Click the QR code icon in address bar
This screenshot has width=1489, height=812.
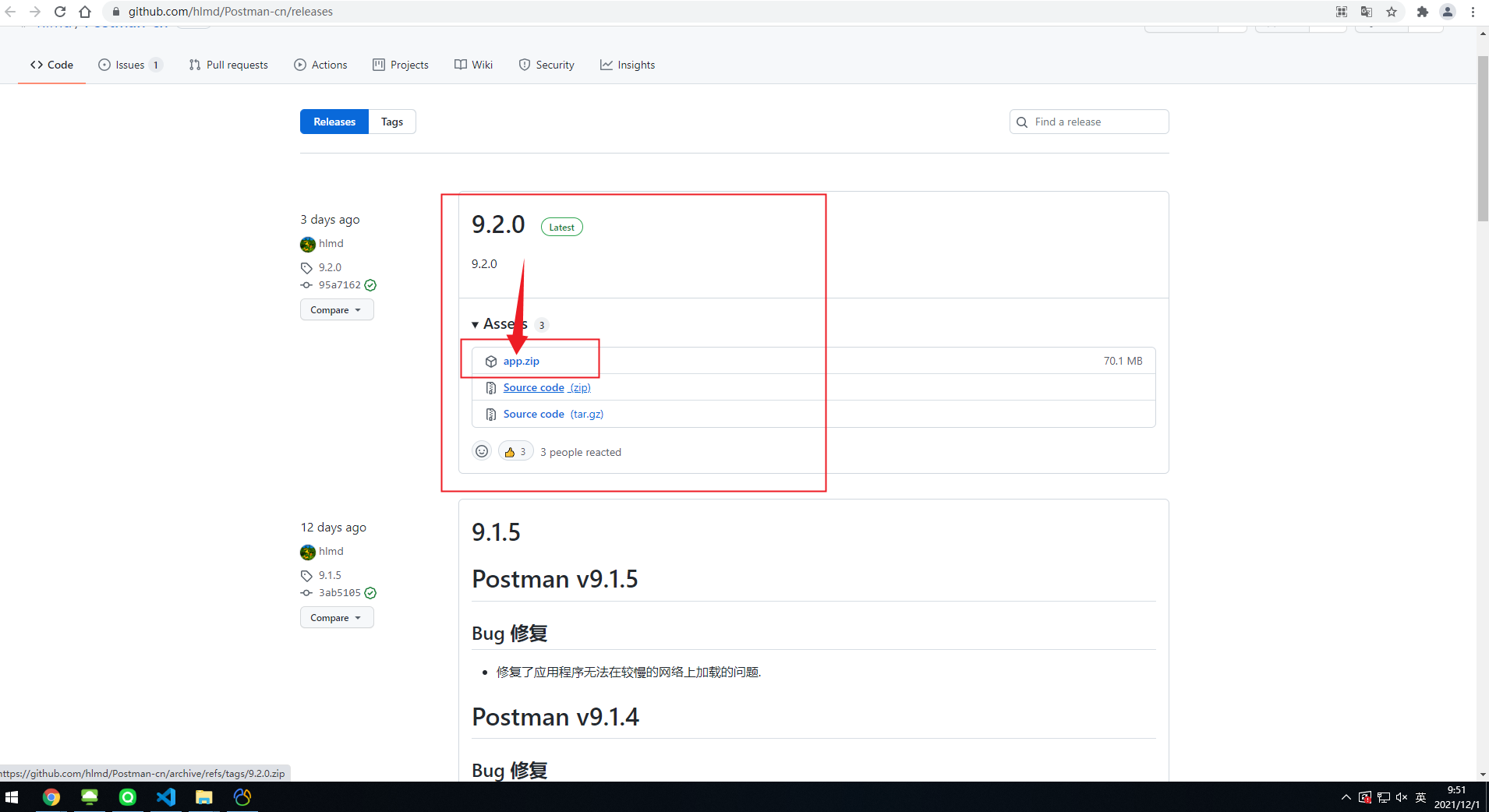click(1342, 12)
